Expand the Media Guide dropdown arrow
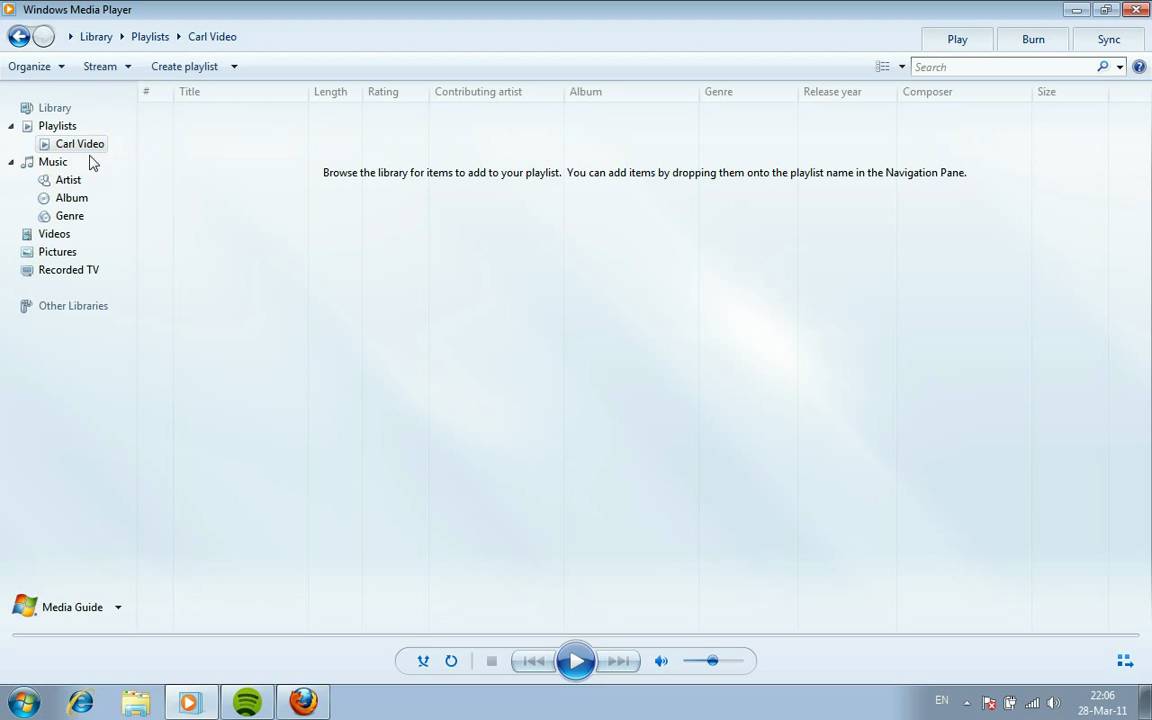1152x720 pixels. pyautogui.click(x=118, y=608)
